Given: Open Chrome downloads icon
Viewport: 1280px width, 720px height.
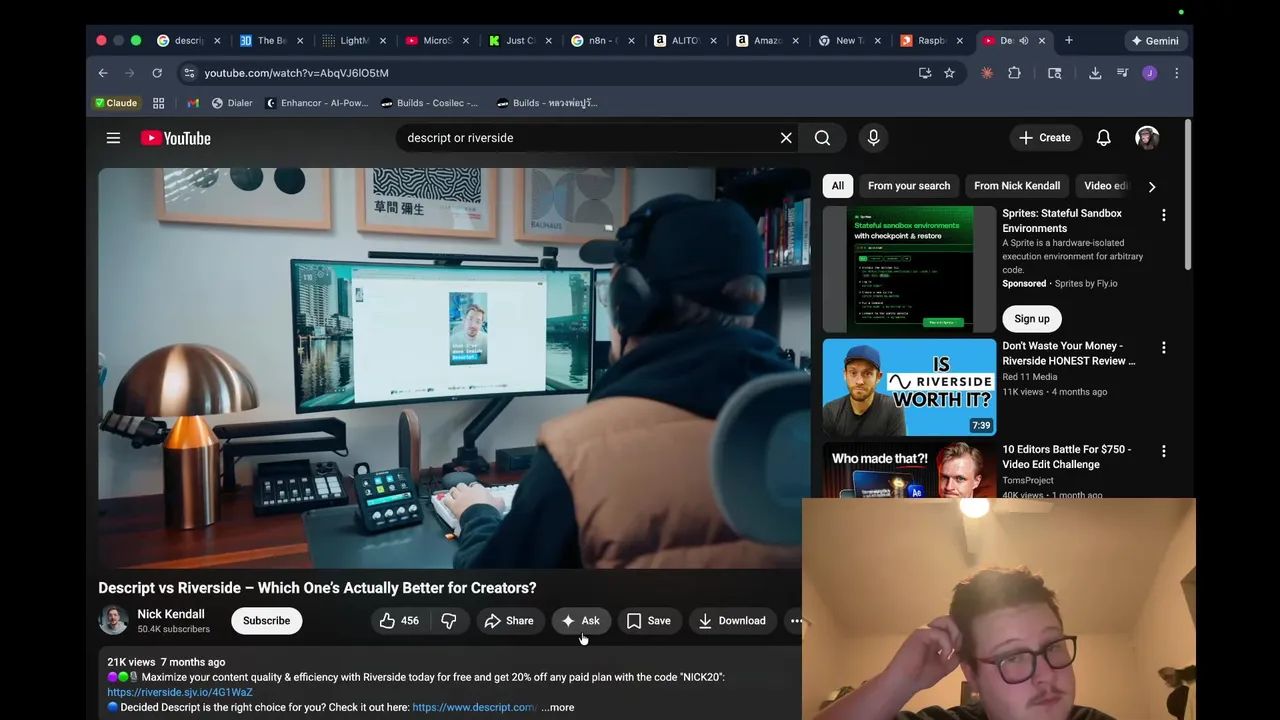Looking at the screenshot, I should (1095, 73).
